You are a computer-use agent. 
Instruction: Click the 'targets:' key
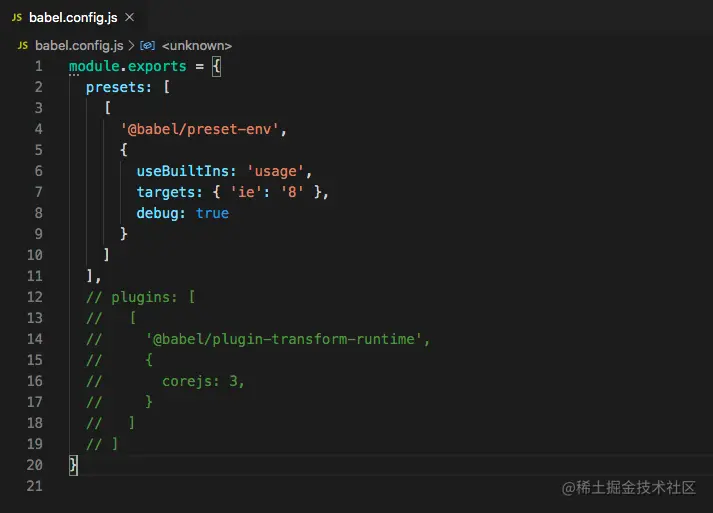coord(169,192)
